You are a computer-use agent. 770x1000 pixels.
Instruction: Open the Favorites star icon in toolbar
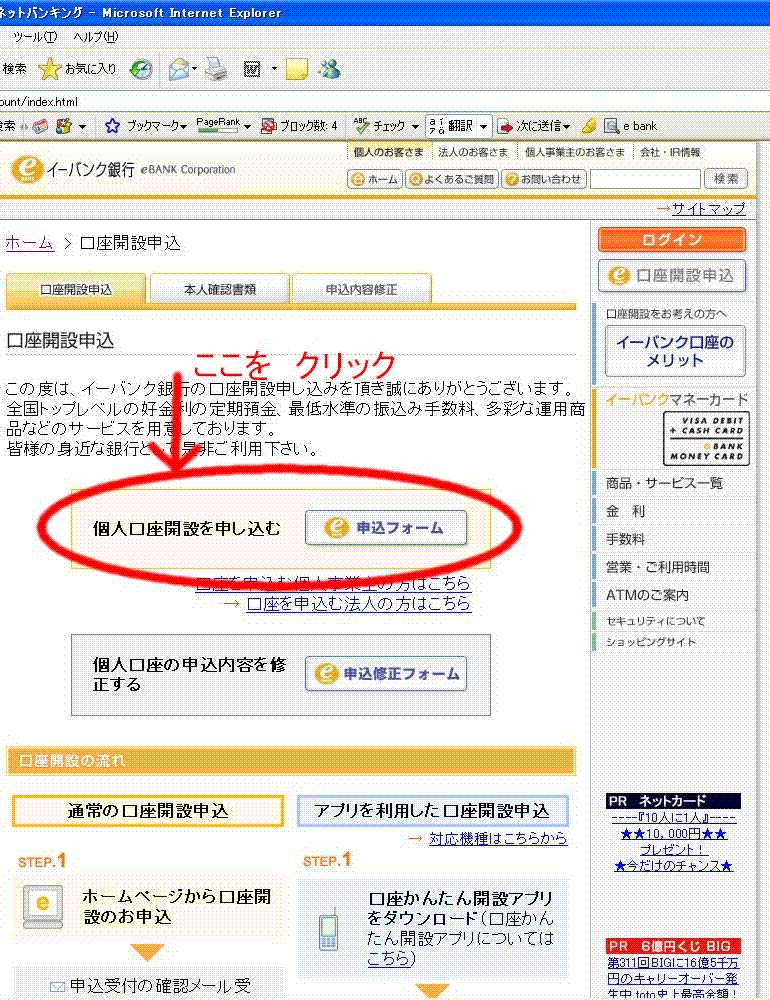pyautogui.click(x=49, y=69)
